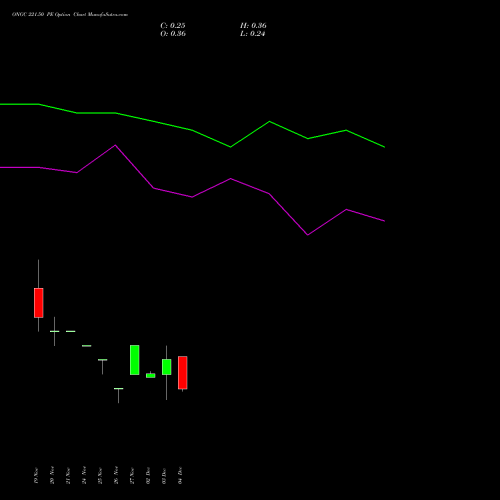500x500 pixels.
Task: Select the 21 Nov date label
Action: pos(68,475)
